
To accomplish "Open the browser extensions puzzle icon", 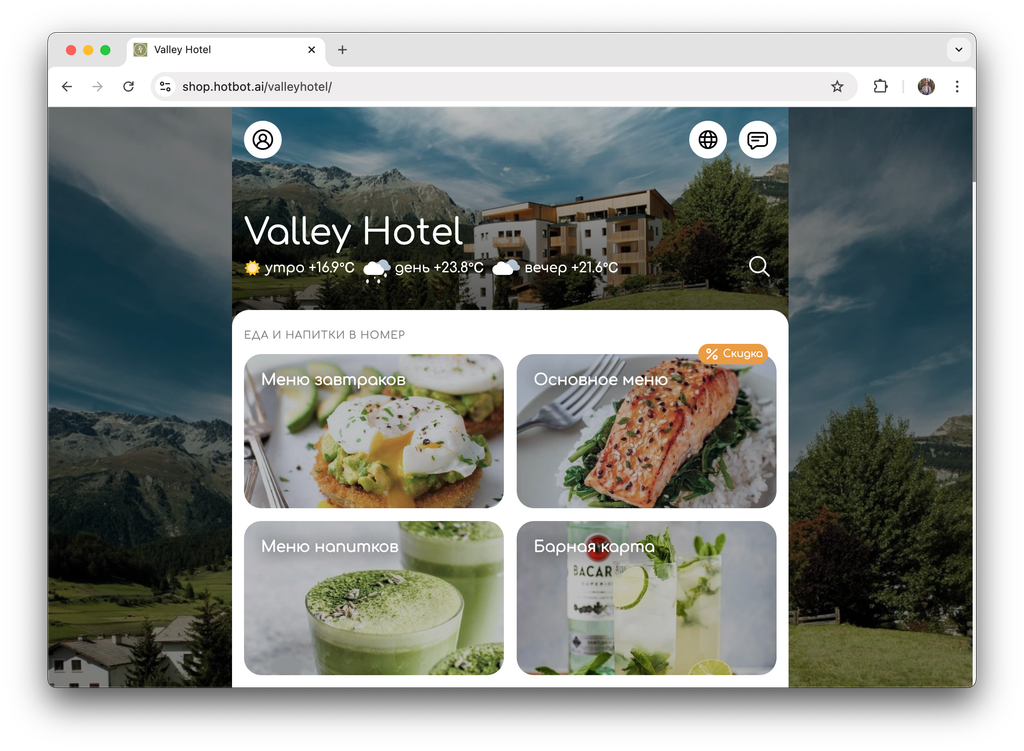I will pyautogui.click(x=880, y=86).
